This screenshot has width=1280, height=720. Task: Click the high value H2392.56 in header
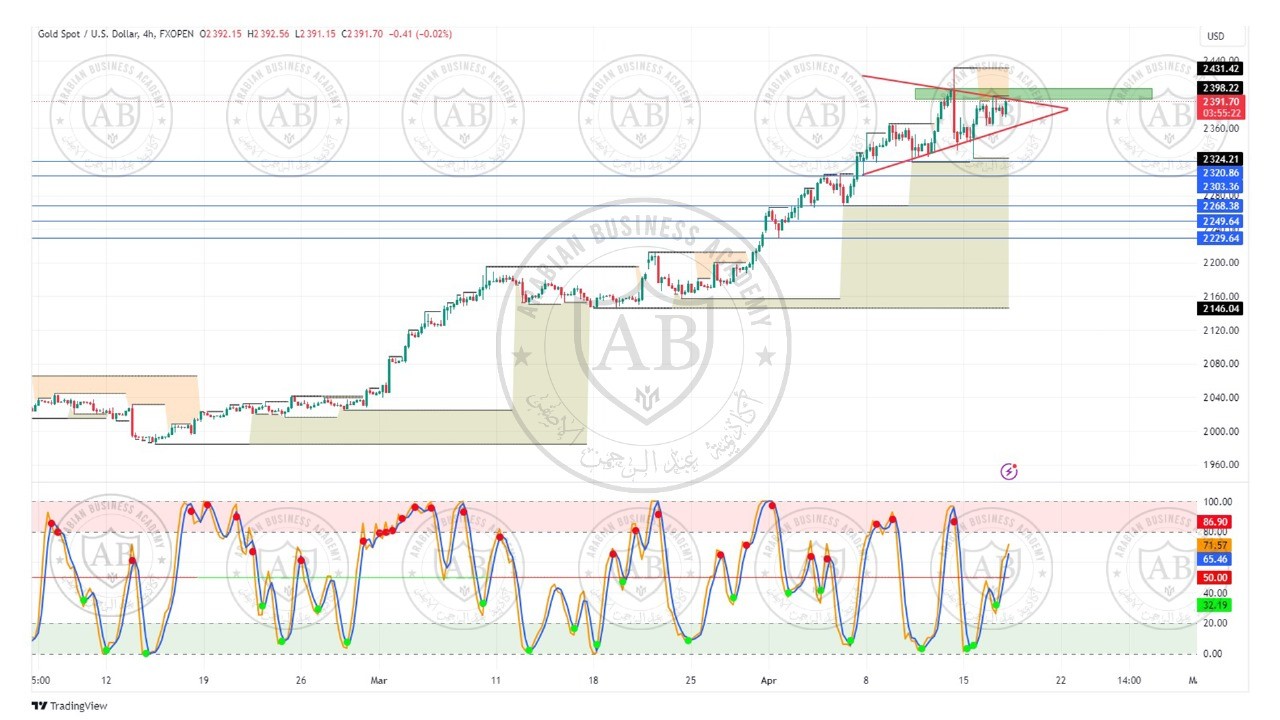click(267, 34)
